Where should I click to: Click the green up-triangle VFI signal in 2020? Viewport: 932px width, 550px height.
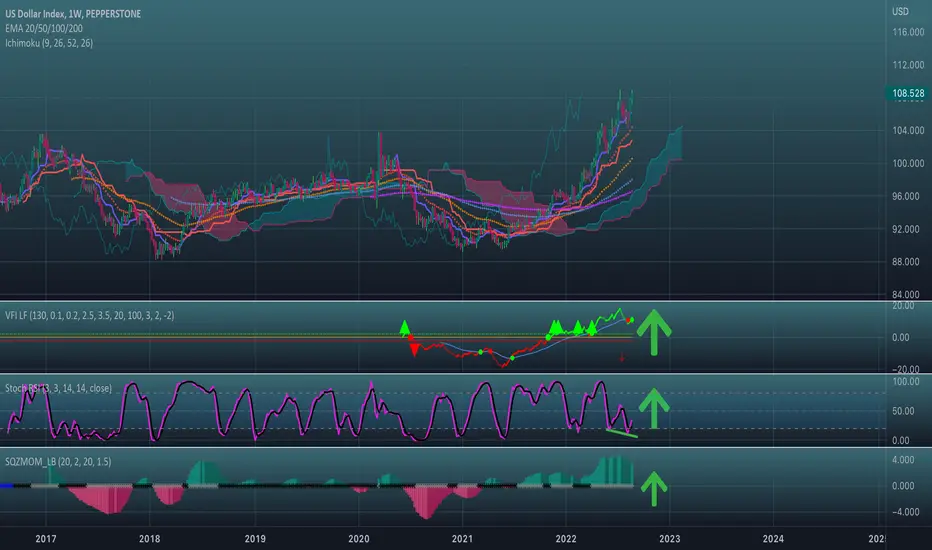(405, 327)
